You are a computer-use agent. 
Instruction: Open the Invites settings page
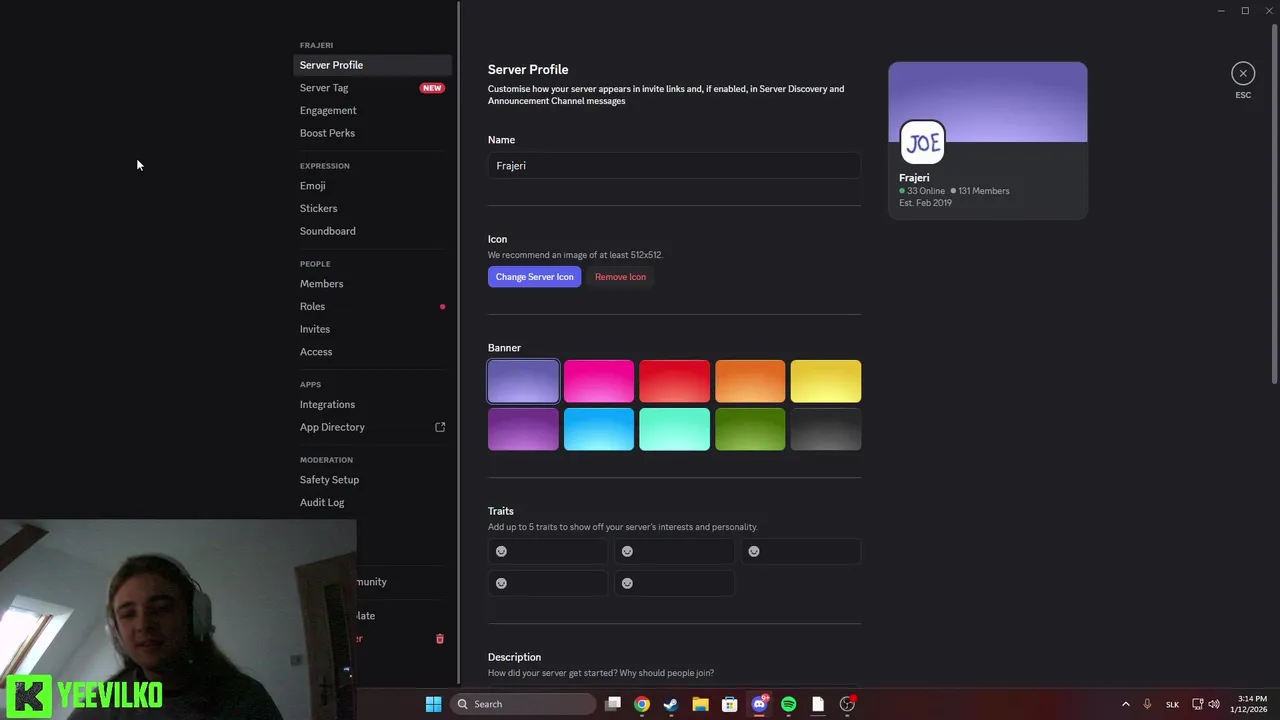pos(373,329)
